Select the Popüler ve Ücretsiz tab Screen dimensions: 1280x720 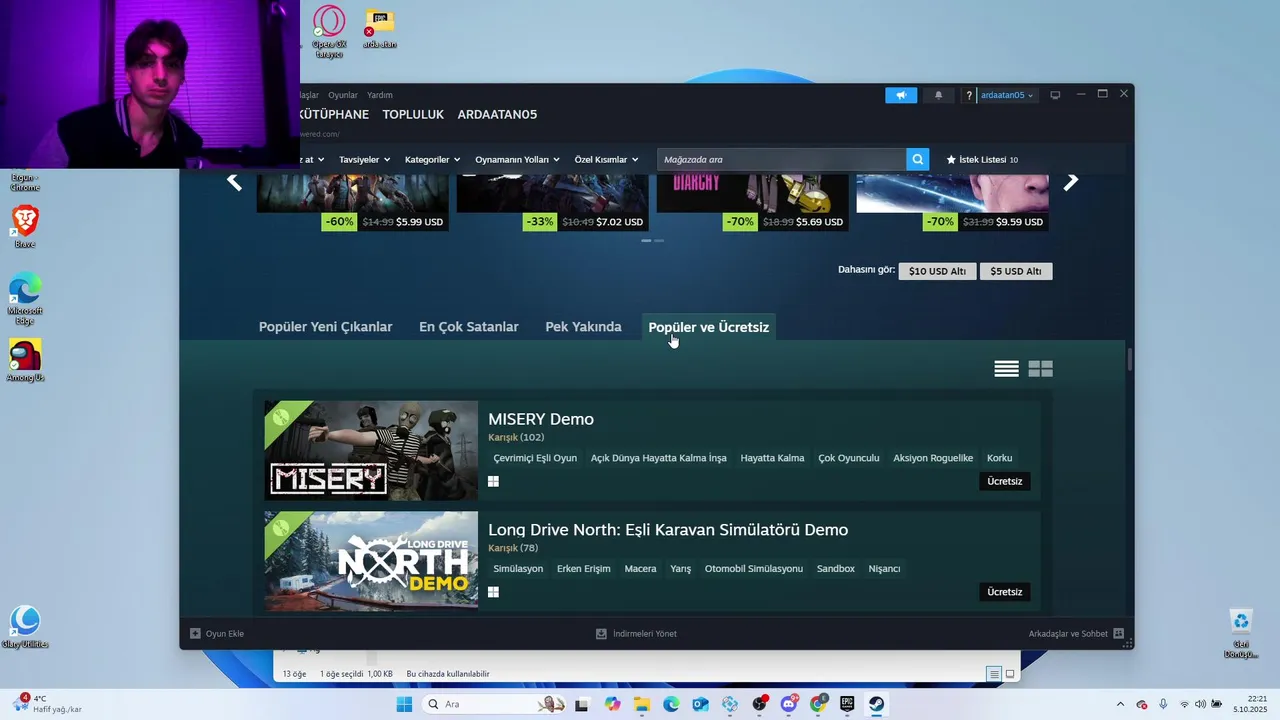(708, 327)
